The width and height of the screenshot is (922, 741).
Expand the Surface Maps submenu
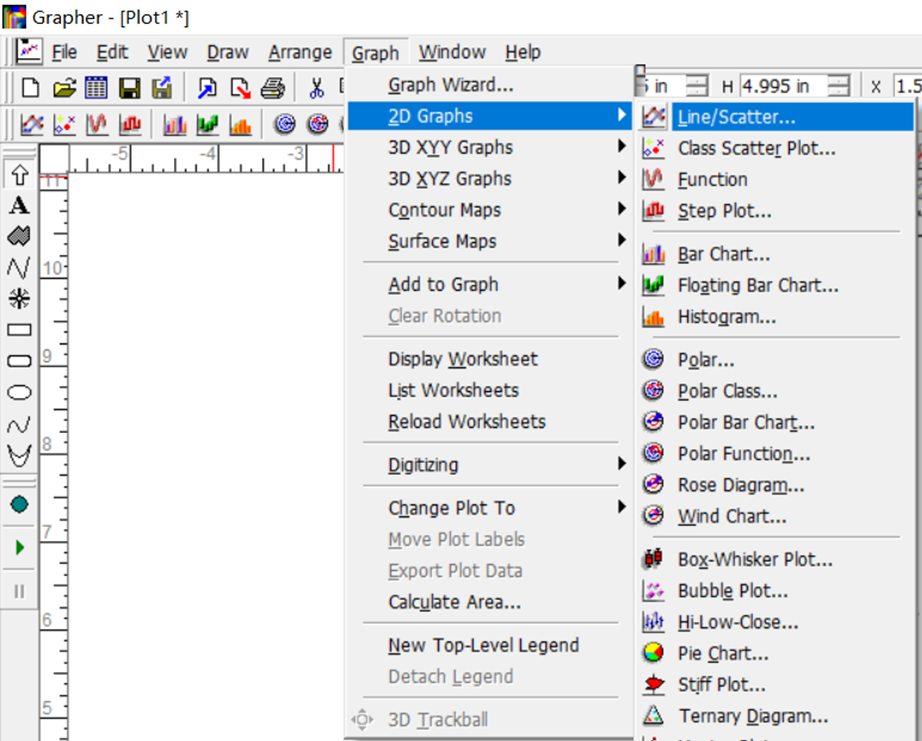[489, 241]
